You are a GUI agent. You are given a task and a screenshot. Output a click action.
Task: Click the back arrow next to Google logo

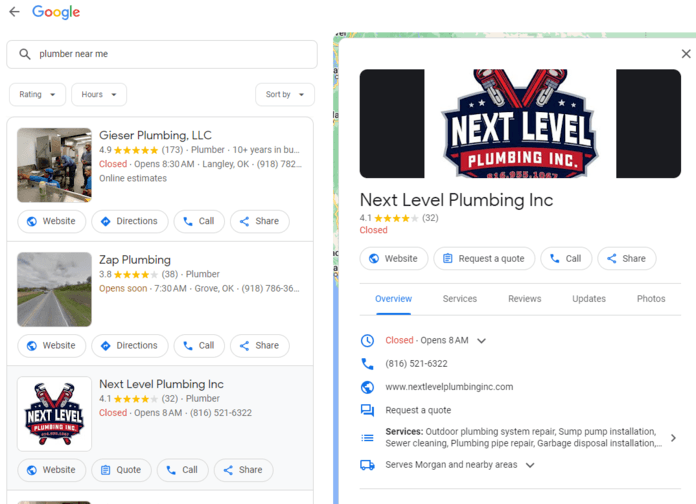point(15,12)
